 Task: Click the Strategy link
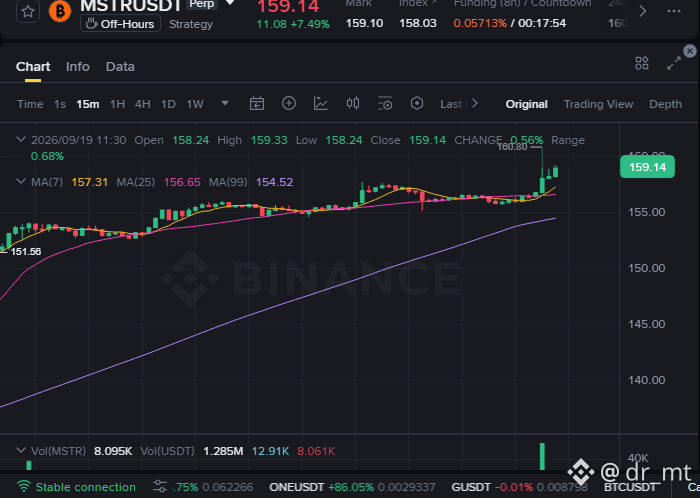[191, 24]
